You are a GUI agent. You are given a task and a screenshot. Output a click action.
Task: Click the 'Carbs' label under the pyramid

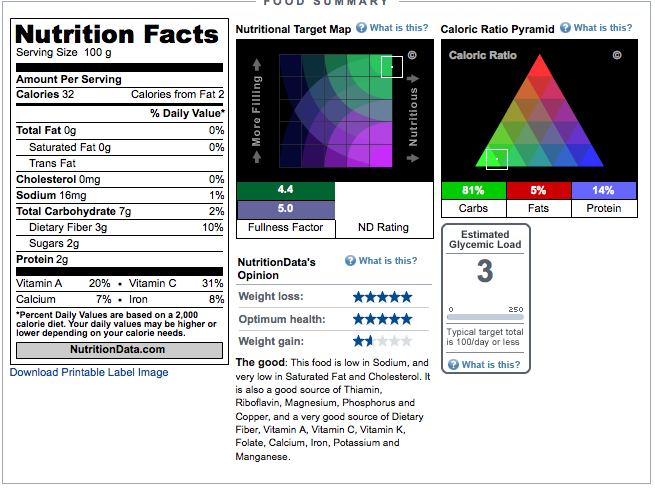tap(473, 208)
